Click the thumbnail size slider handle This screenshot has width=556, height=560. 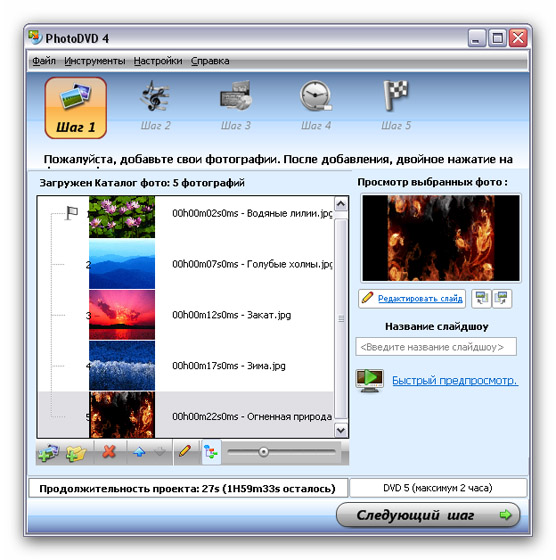pyautogui.click(x=264, y=452)
